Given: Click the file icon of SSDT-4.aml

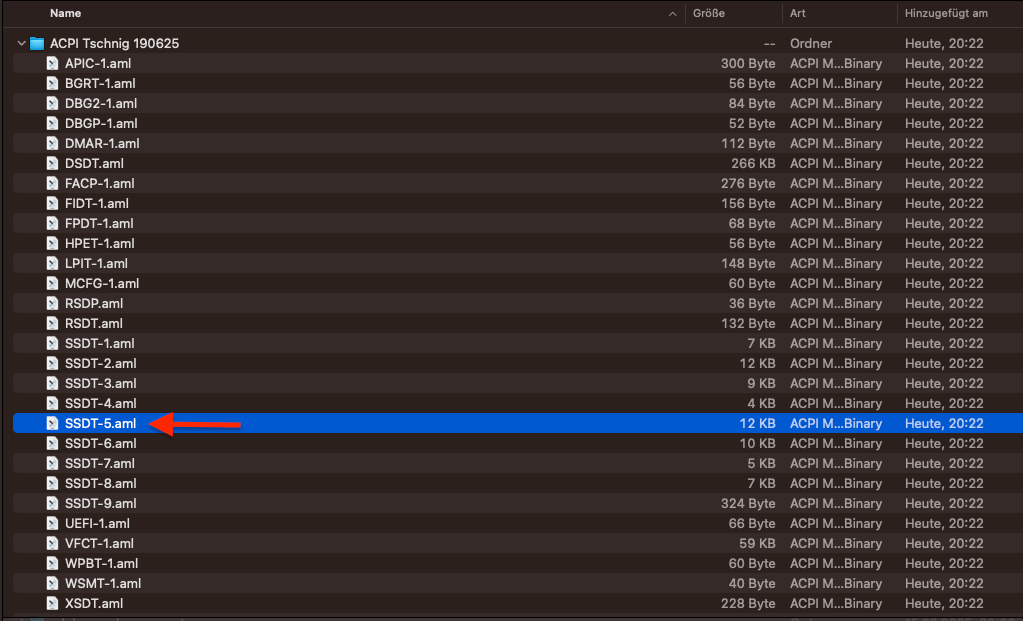Looking at the screenshot, I should pos(52,403).
